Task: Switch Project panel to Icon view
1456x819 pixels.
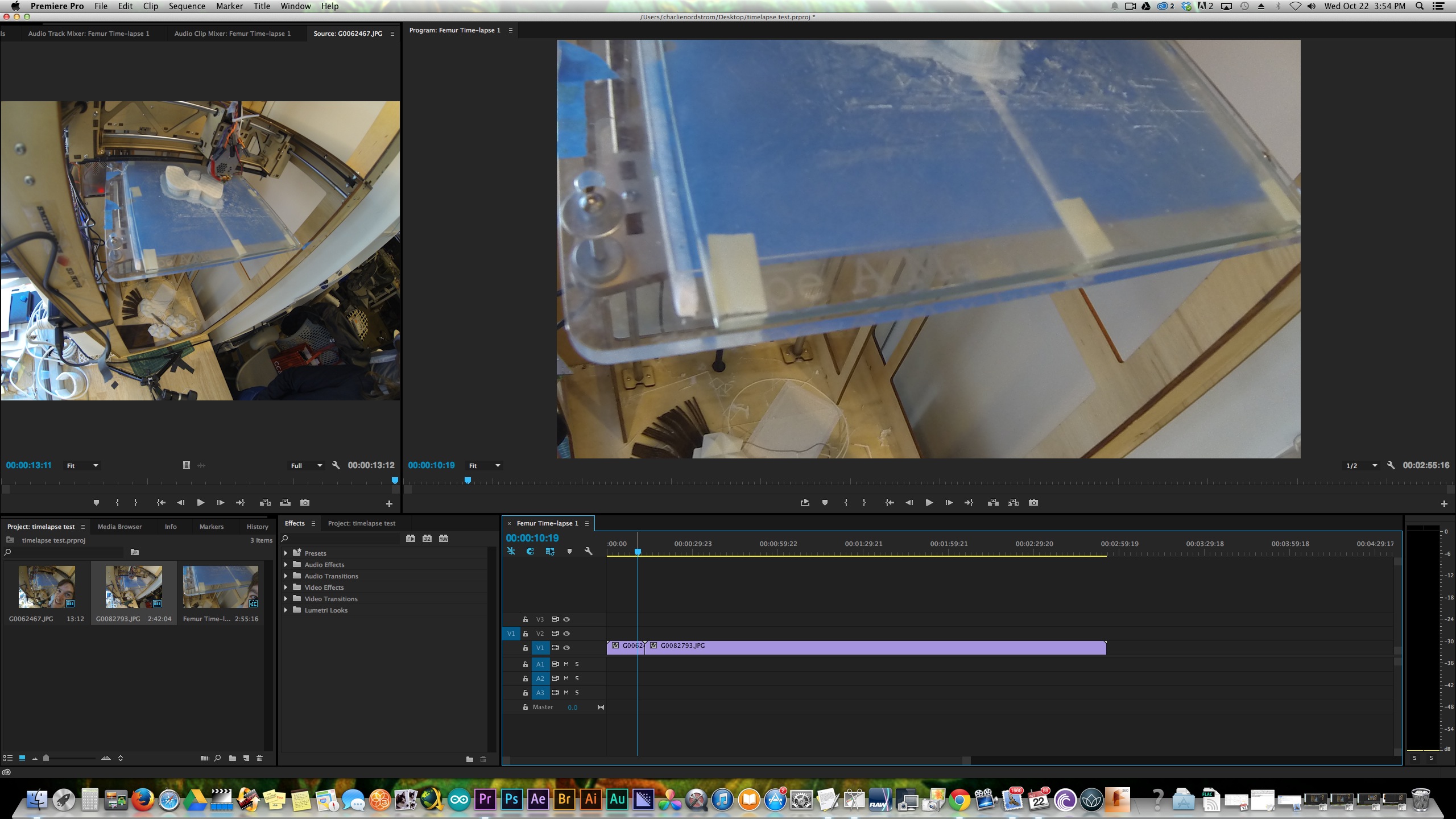Action: tap(22, 758)
